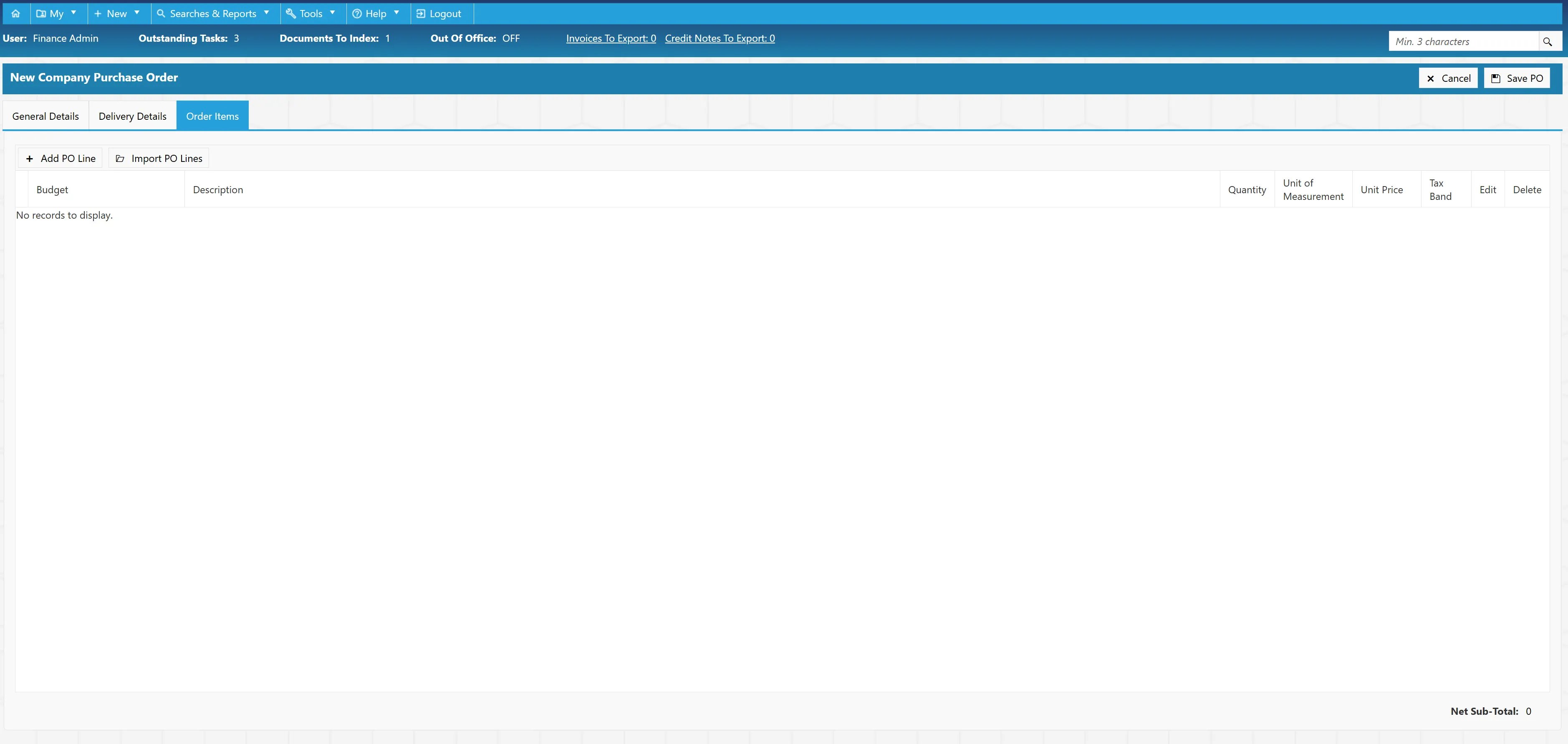
Task: Switch to the General Details tab
Action: (x=45, y=116)
